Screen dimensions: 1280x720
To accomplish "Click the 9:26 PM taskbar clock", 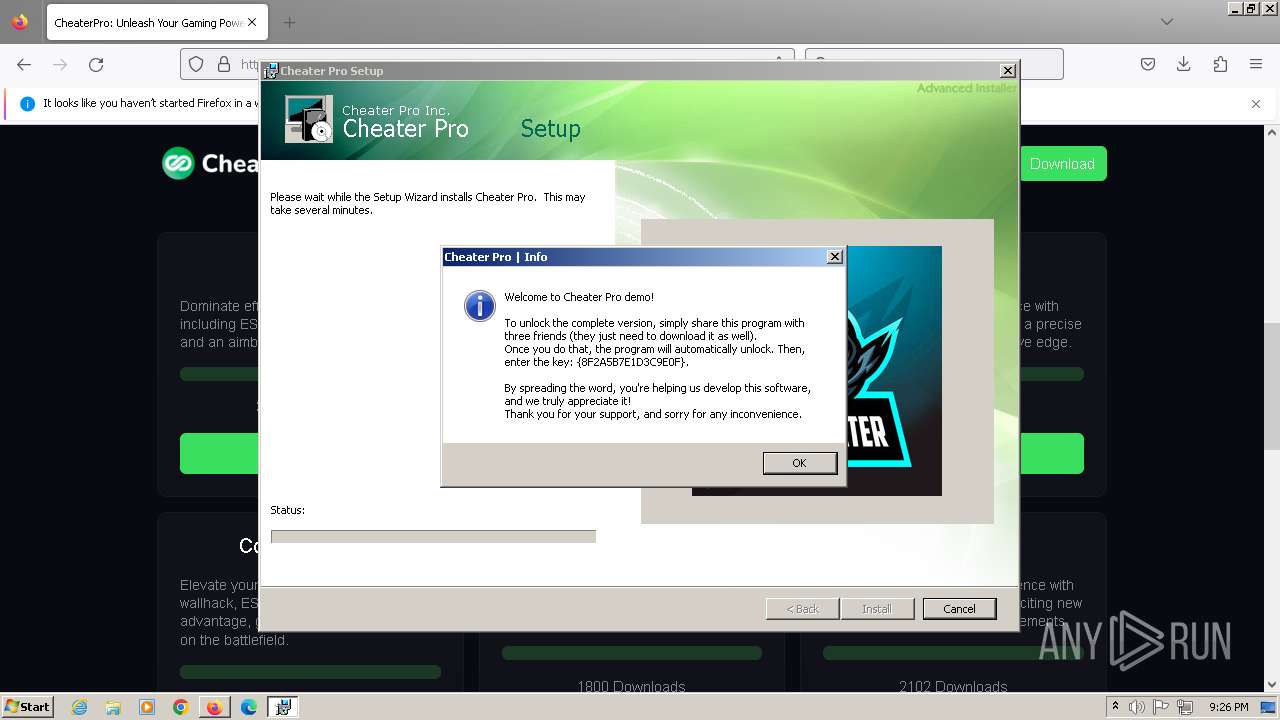I will tap(1229, 707).
